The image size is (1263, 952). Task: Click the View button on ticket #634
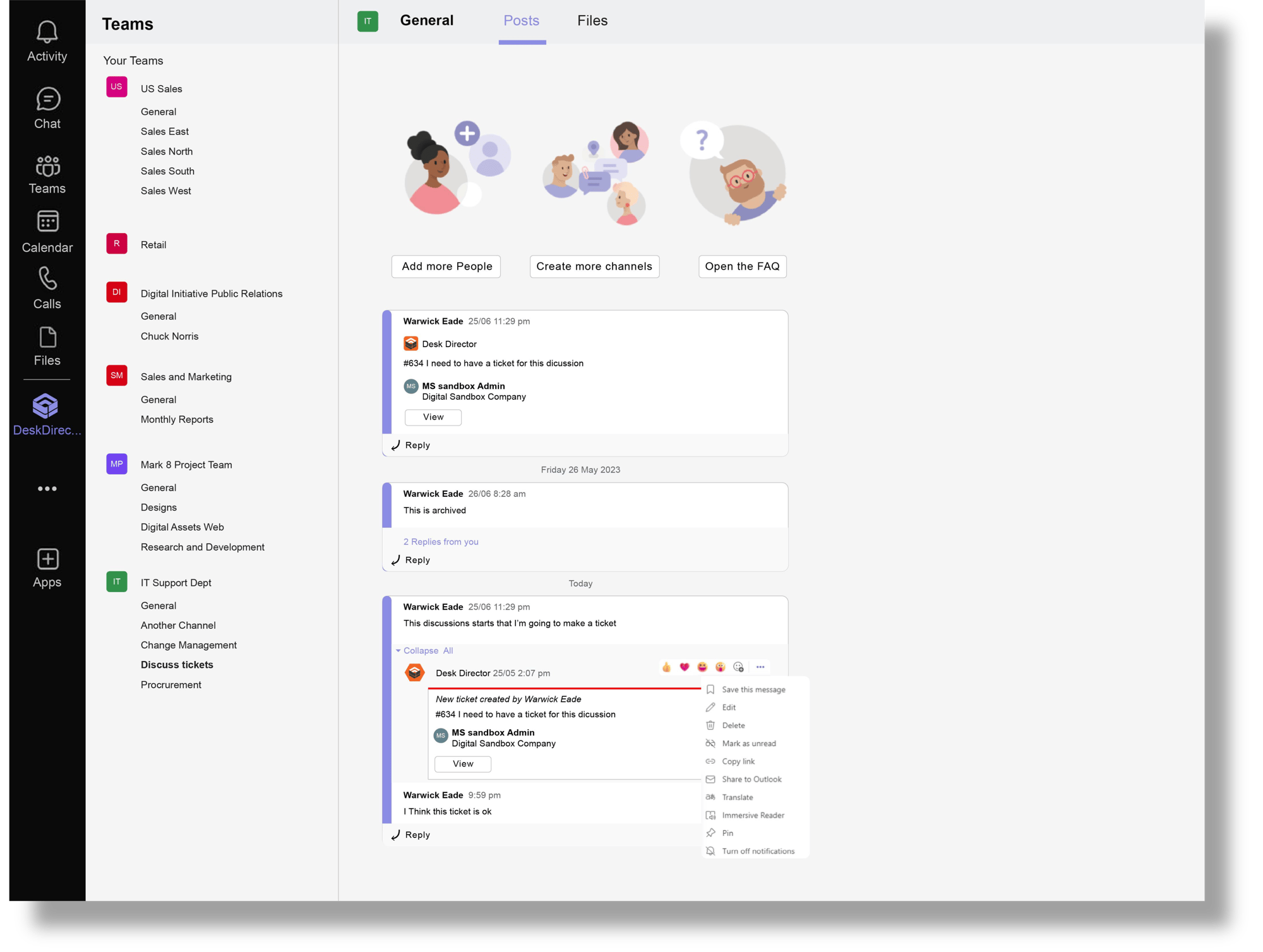tap(432, 417)
